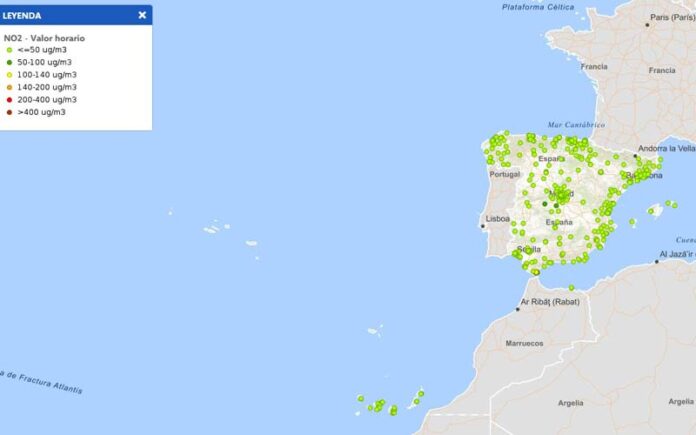696x435 pixels.
Task: Choose the >400 ug/m3 dark red legend dot
Action: (9, 112)
